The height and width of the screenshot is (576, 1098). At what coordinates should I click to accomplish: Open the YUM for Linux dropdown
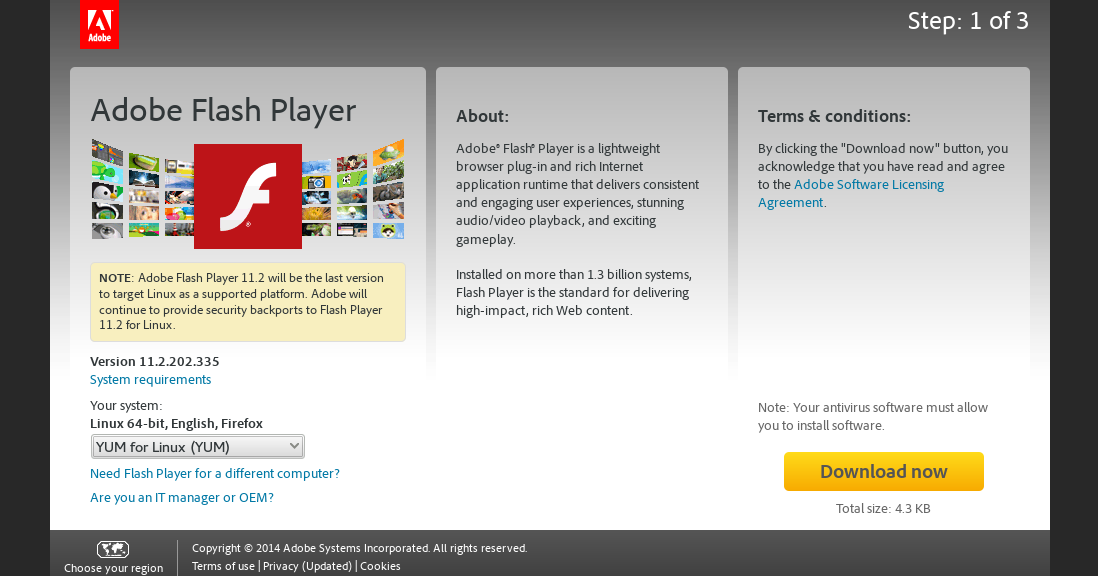[x=197, y=447]
